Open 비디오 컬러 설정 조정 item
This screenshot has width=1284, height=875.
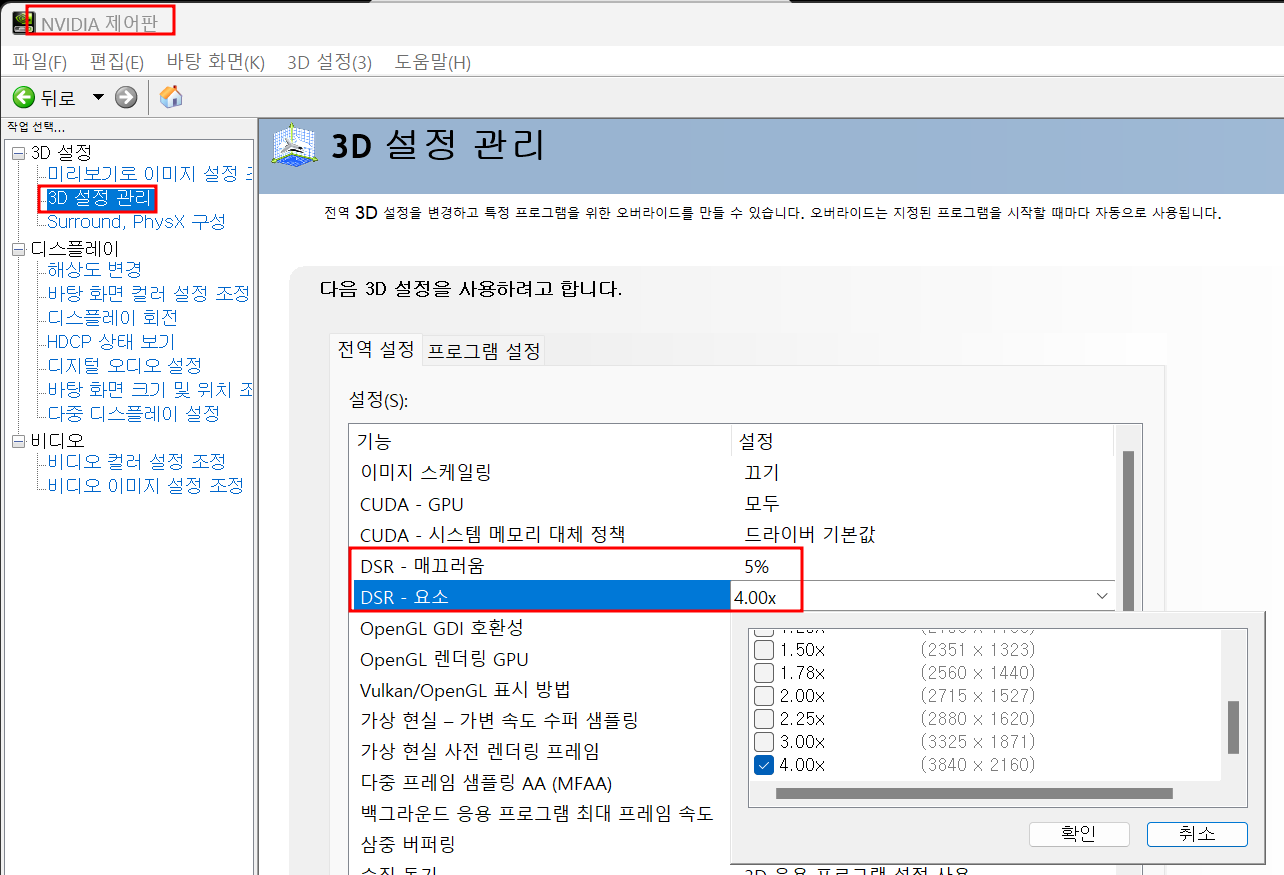(x=136, y=461)
